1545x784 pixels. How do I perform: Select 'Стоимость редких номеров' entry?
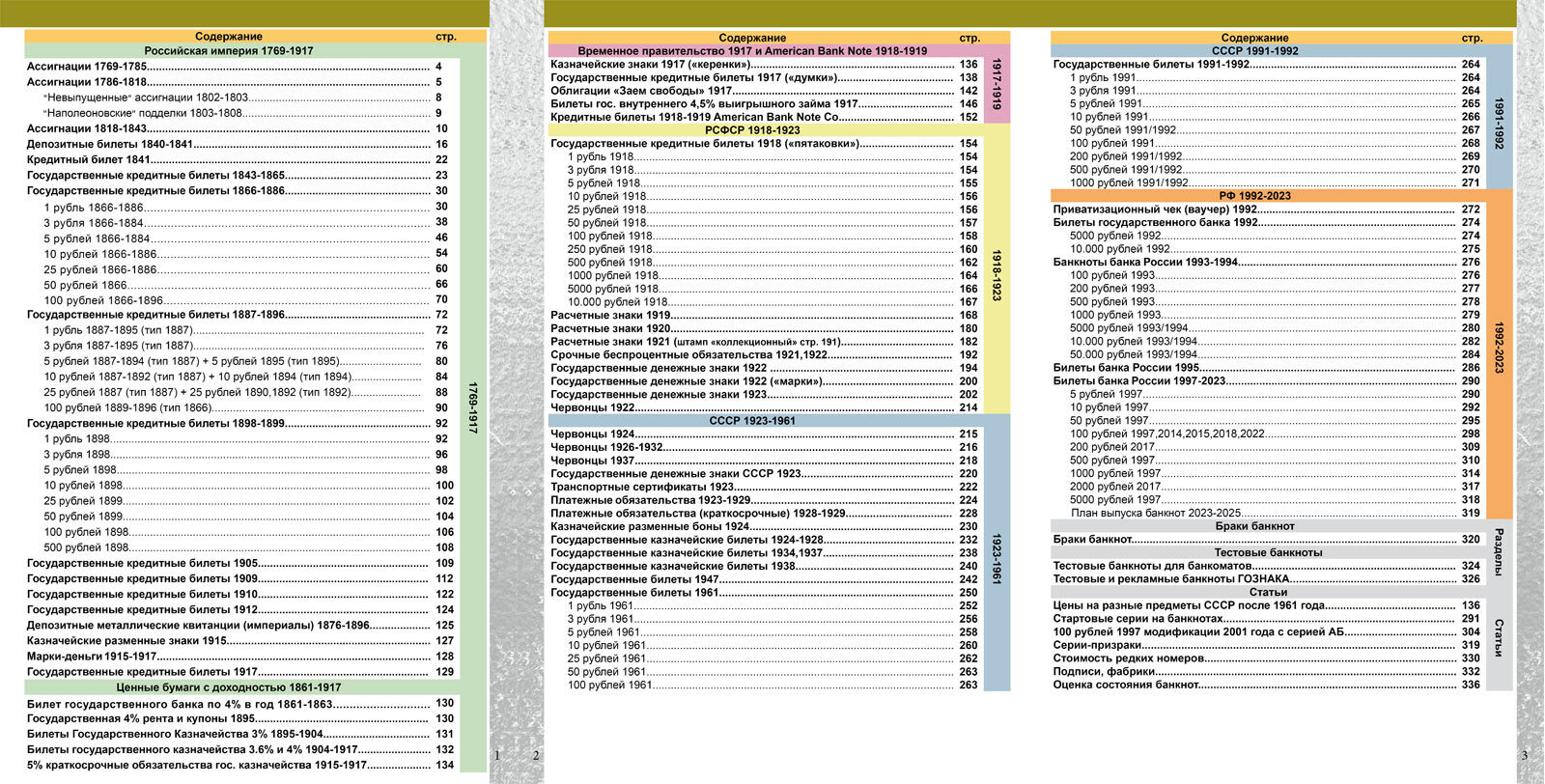click(x=1267, y=658)
